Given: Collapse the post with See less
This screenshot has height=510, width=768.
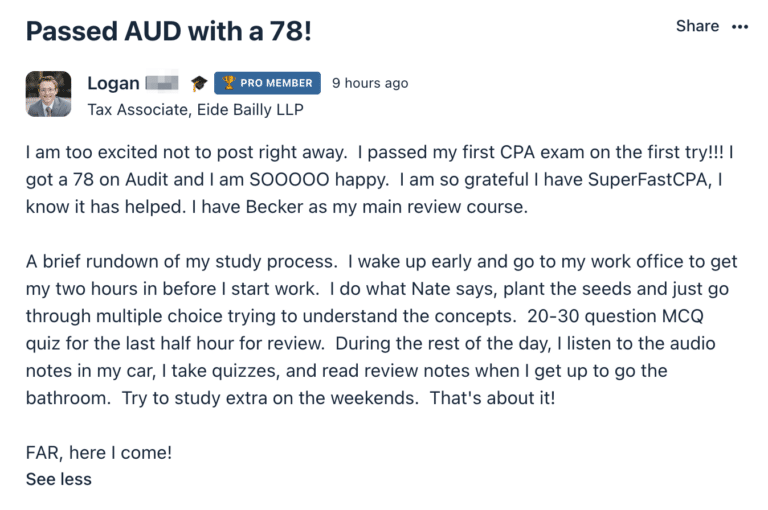Looking at the screenshot, I should click(x=59, y=479).
